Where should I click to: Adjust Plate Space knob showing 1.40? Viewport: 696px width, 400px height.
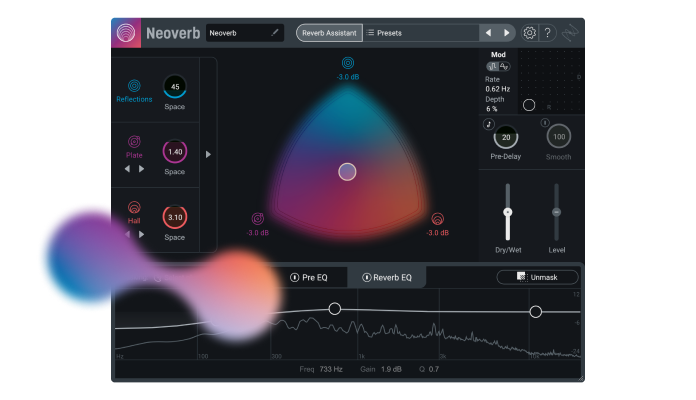pyautogui.click(x=175, y=152)
